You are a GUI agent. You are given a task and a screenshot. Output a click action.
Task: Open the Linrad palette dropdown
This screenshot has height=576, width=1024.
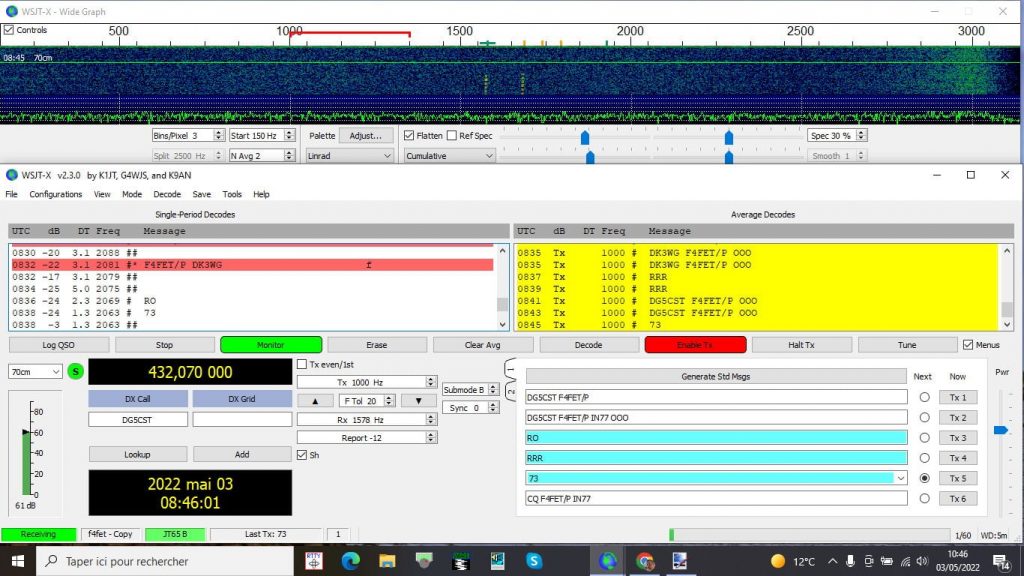click(349, 156)
